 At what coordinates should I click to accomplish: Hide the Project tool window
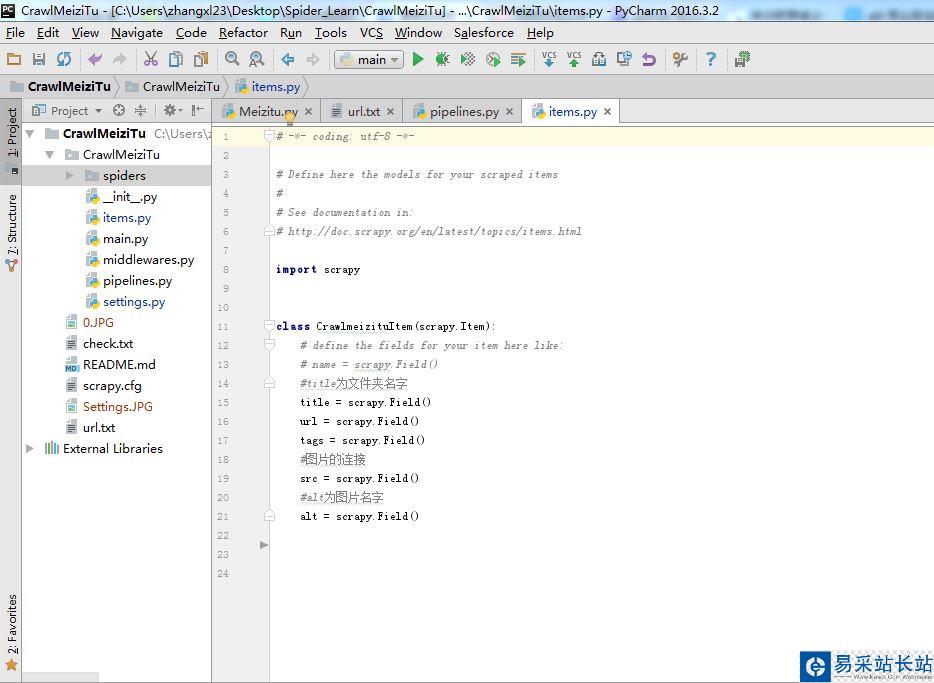198,110
